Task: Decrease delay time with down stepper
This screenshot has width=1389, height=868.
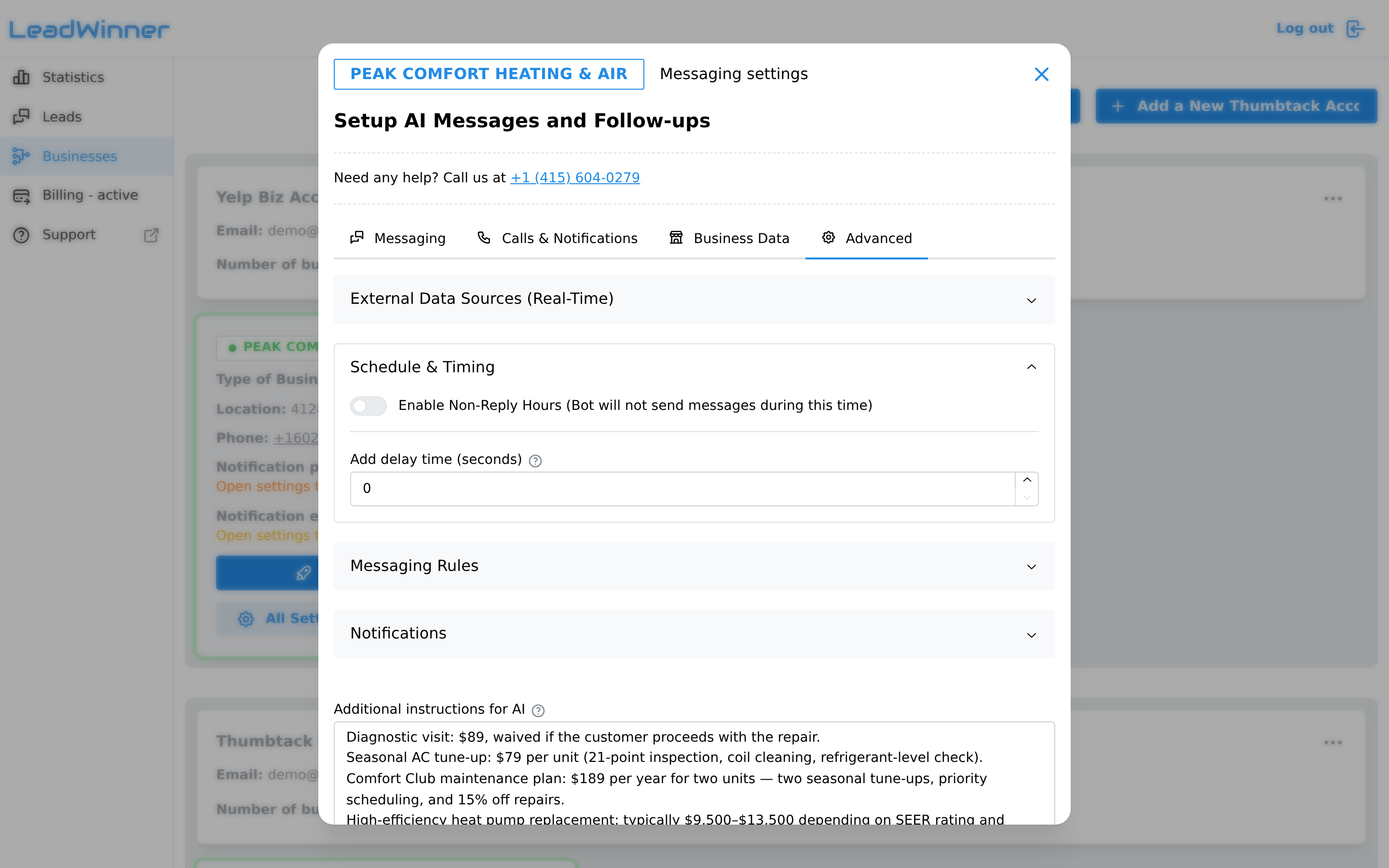Action: click(x=1027, y=497)
